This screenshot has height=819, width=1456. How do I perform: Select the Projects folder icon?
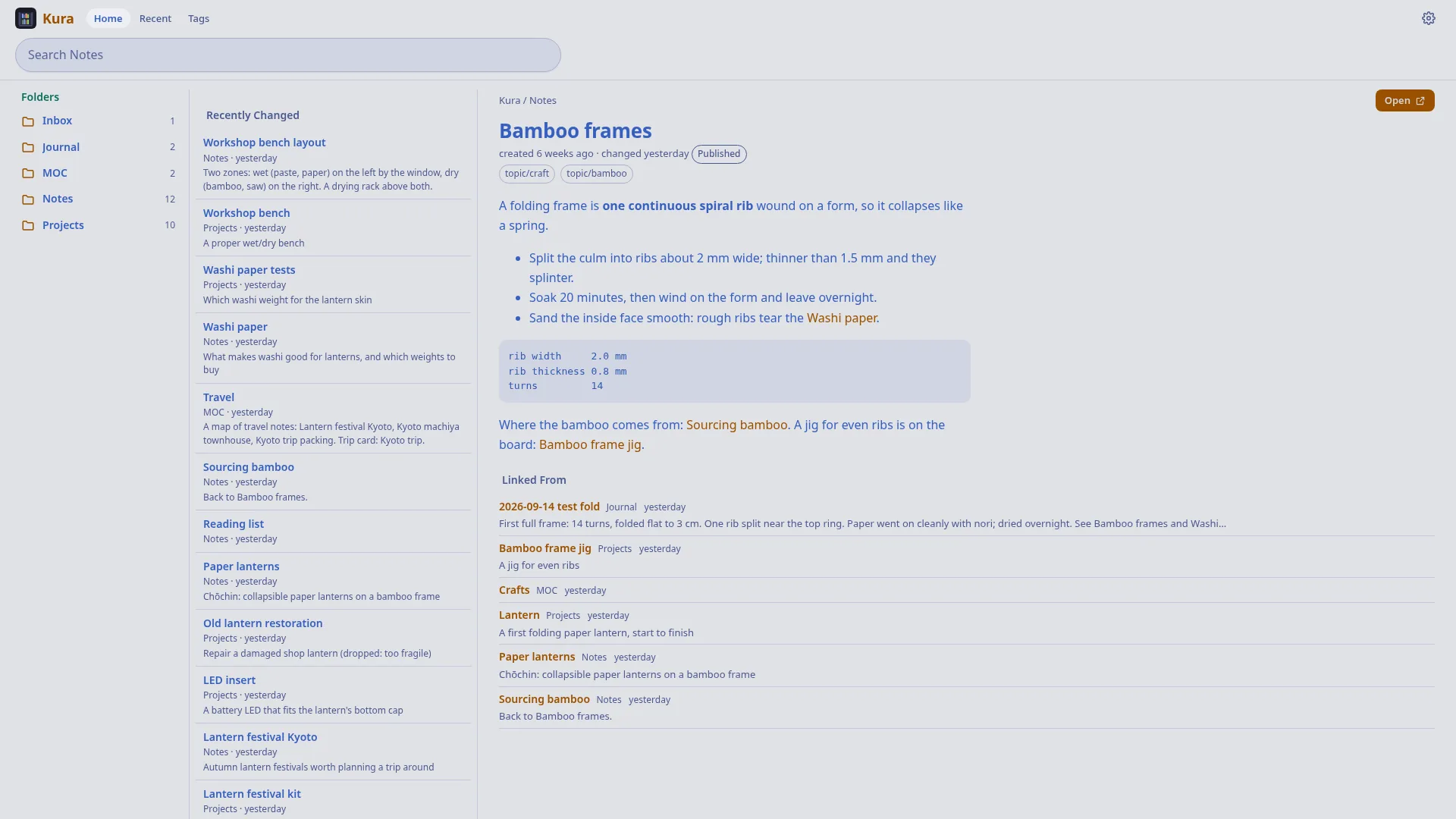click(28, 225)
